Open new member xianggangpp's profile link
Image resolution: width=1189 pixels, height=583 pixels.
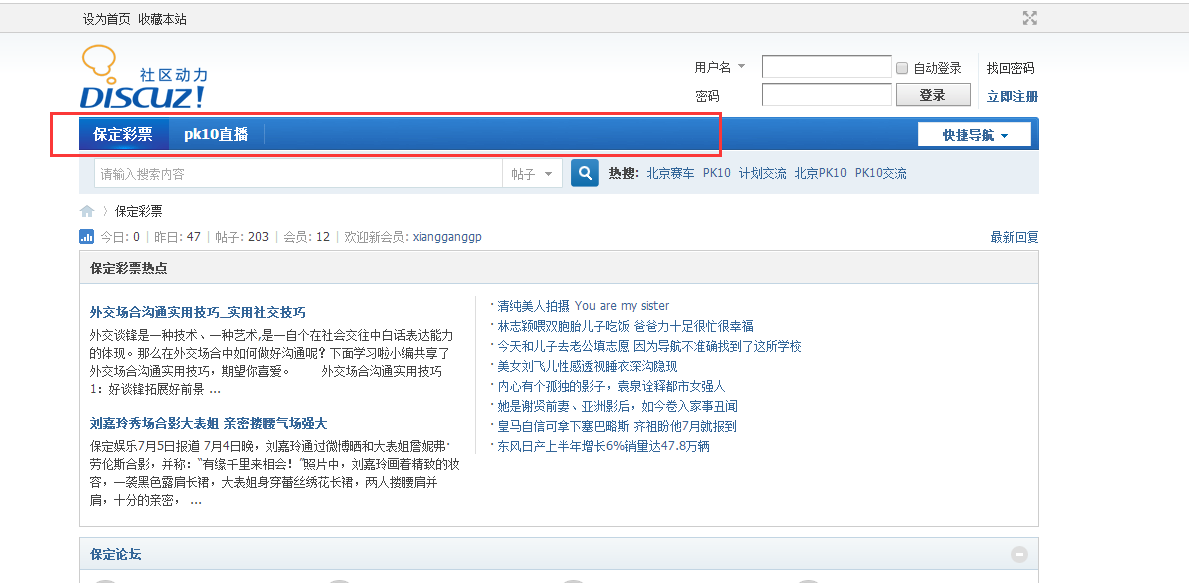tap(446, 236)
